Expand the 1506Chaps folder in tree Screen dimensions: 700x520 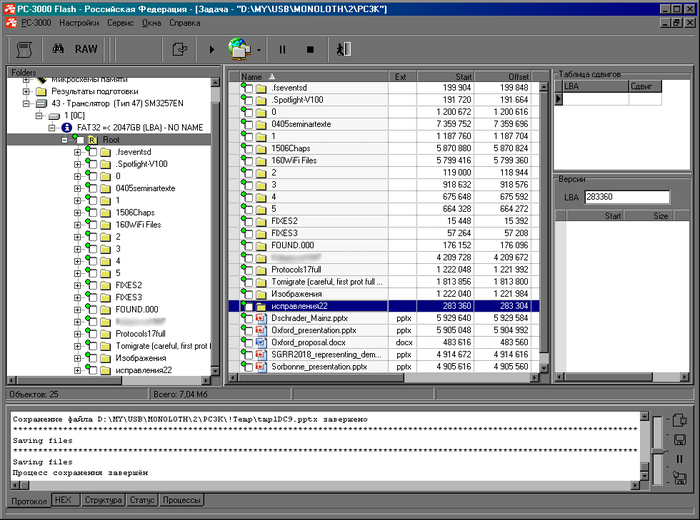[x=78, y=213]
